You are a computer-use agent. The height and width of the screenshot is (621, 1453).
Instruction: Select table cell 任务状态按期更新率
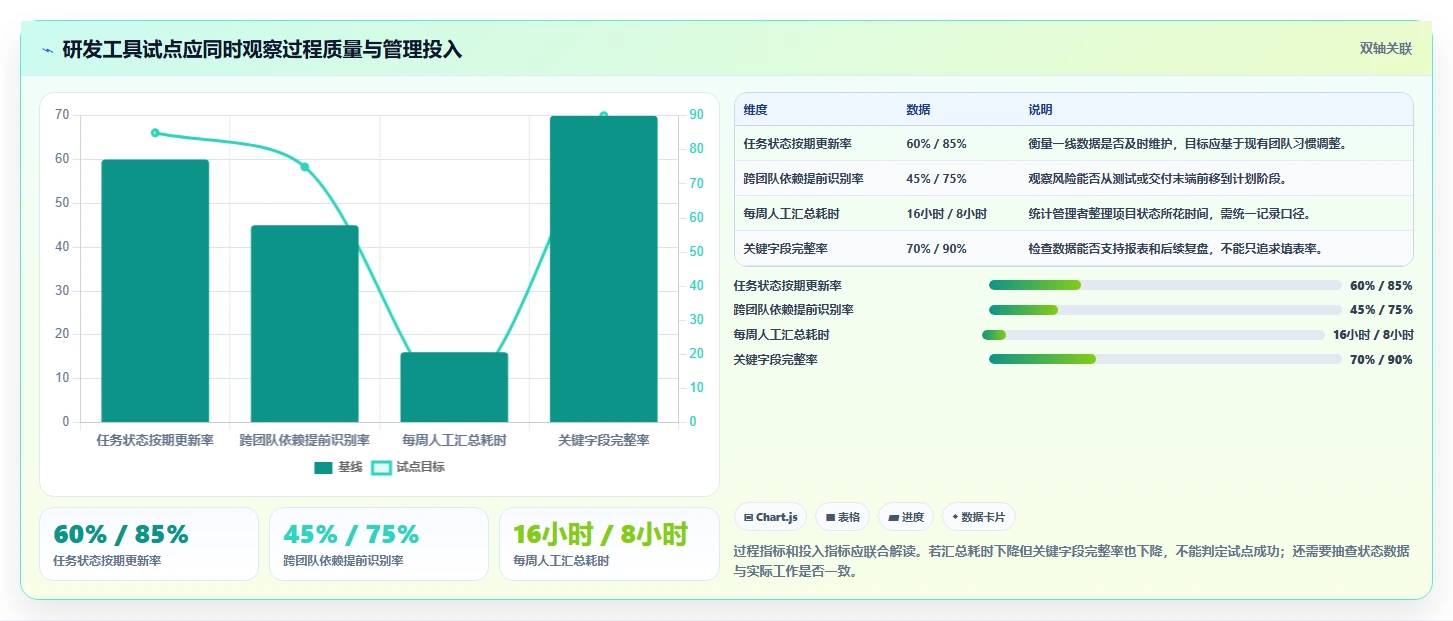797,143
